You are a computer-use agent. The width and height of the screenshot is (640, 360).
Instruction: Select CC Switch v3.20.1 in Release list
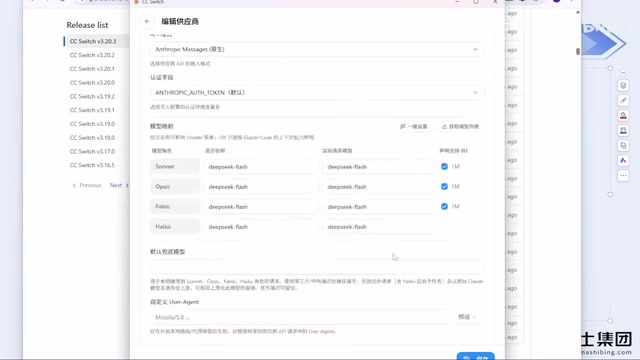pos(92,69)
